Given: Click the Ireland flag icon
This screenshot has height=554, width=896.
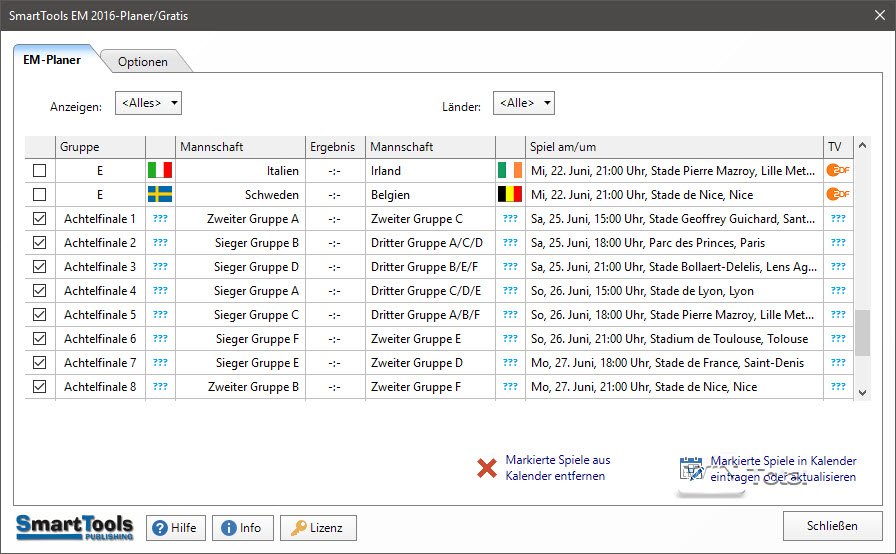Looking at the screenshot, I should click(509, 171).
